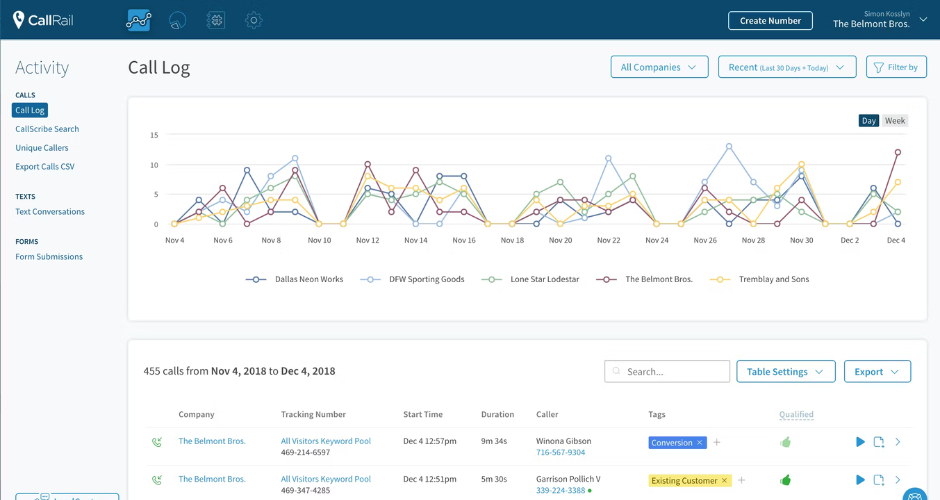Click the Conversion tag label
940x500 pixels.
click(x=671, y=443)
